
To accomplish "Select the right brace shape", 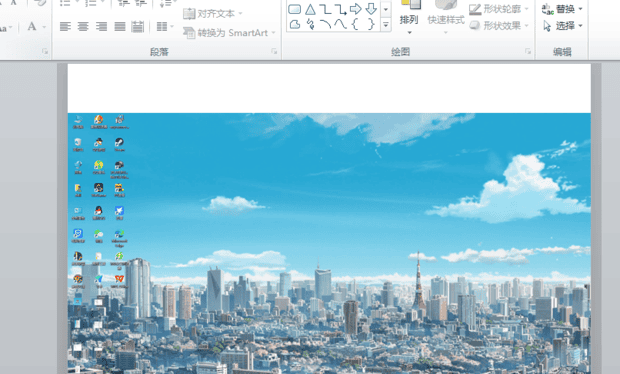I will pyautogui.click(x=370, y=25).
